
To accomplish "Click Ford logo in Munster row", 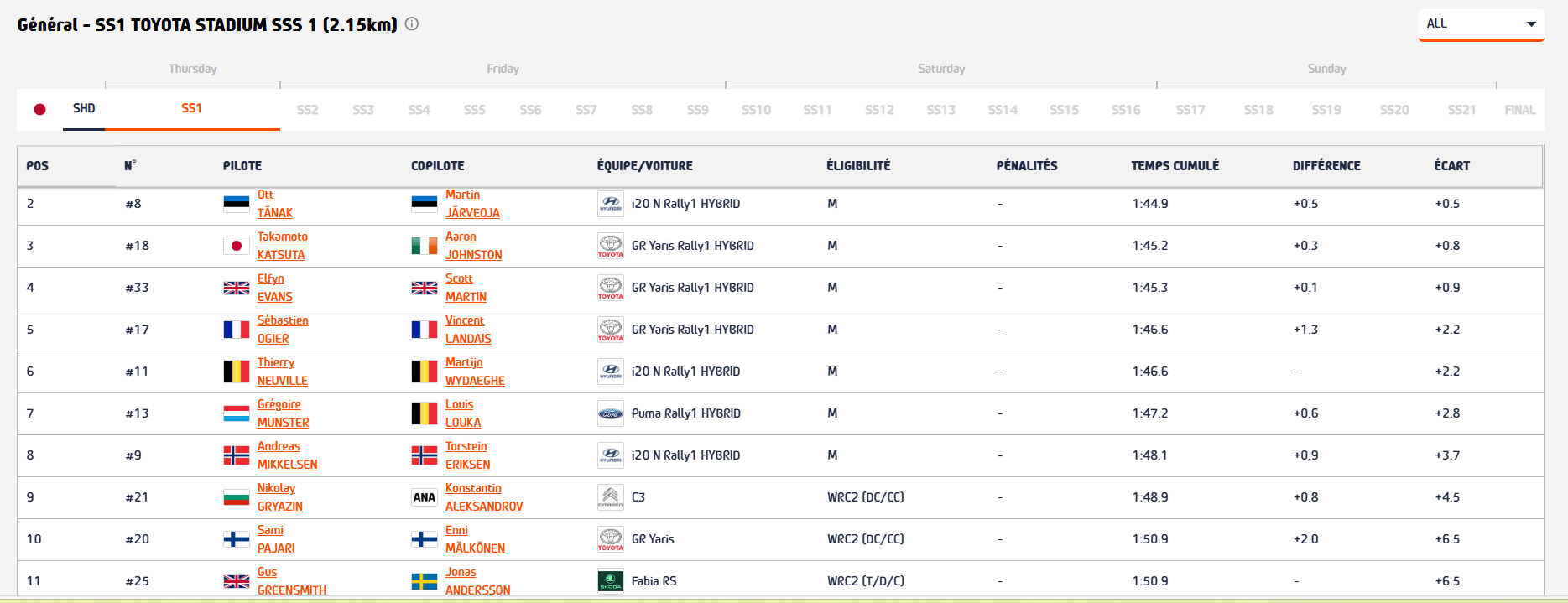I will point(610,413).
